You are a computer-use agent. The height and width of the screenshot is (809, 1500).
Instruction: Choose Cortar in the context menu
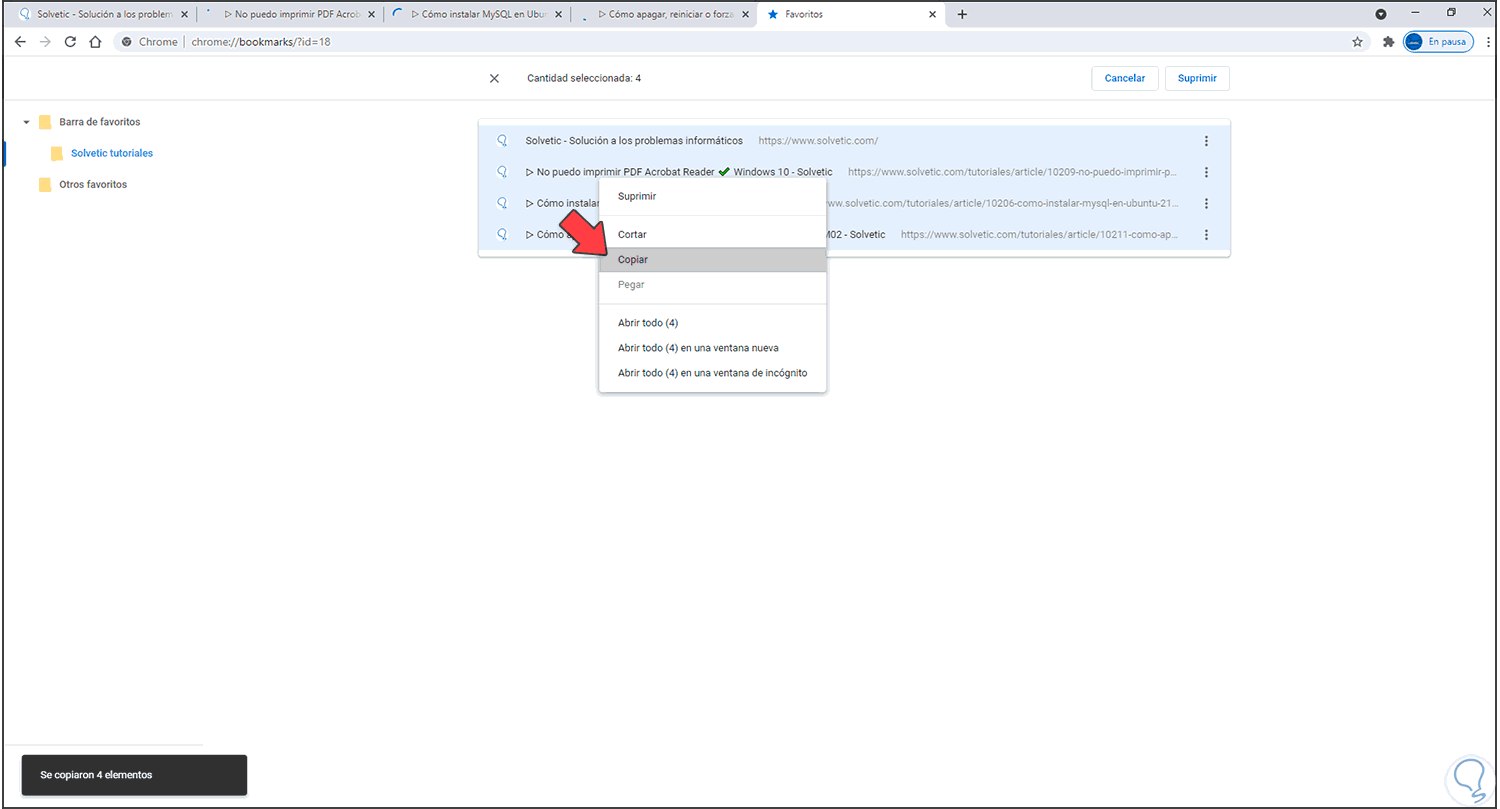point(713,234)
